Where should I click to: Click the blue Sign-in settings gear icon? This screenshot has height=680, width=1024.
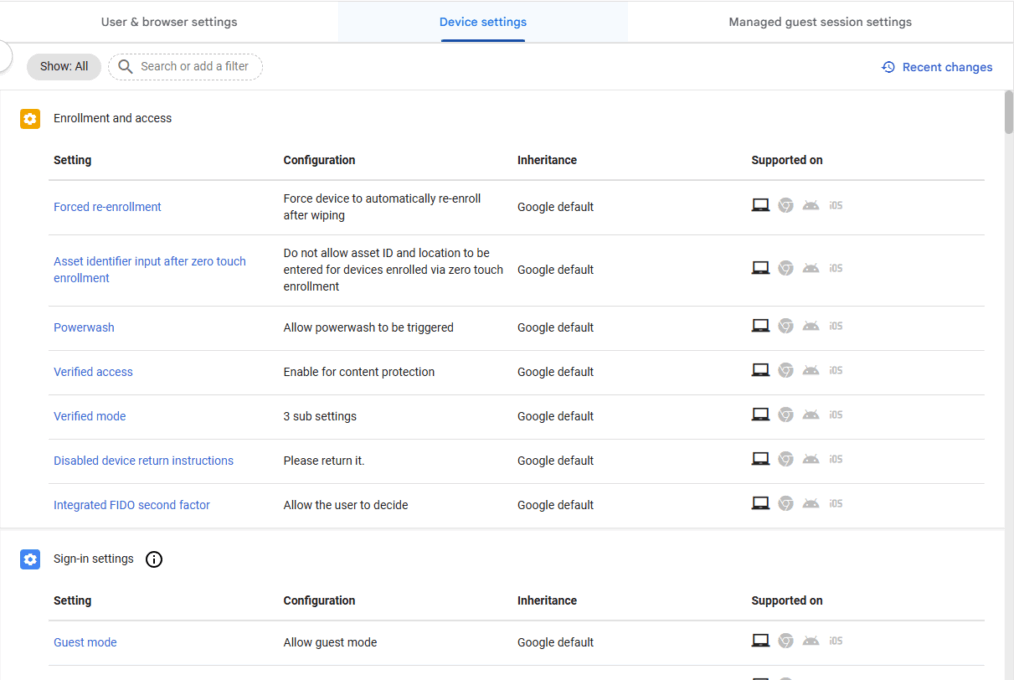point(30,559)
